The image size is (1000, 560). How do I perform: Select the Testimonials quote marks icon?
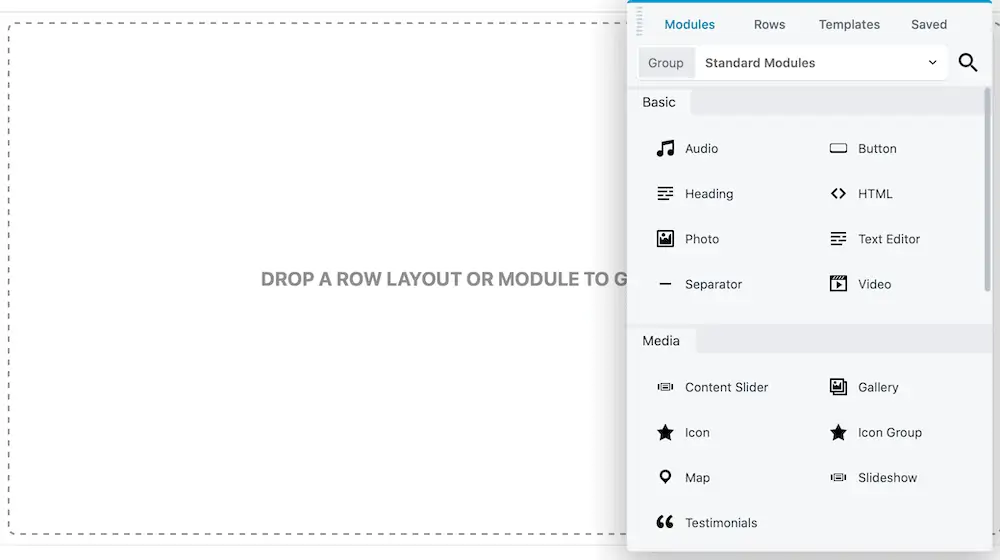665,522
